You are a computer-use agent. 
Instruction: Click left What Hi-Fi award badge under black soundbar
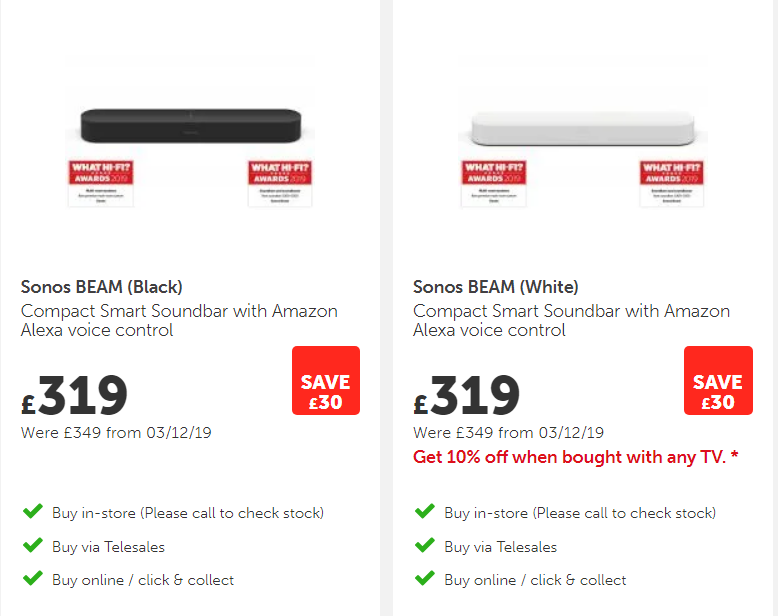pyautogui.click(x=100, y=181)
